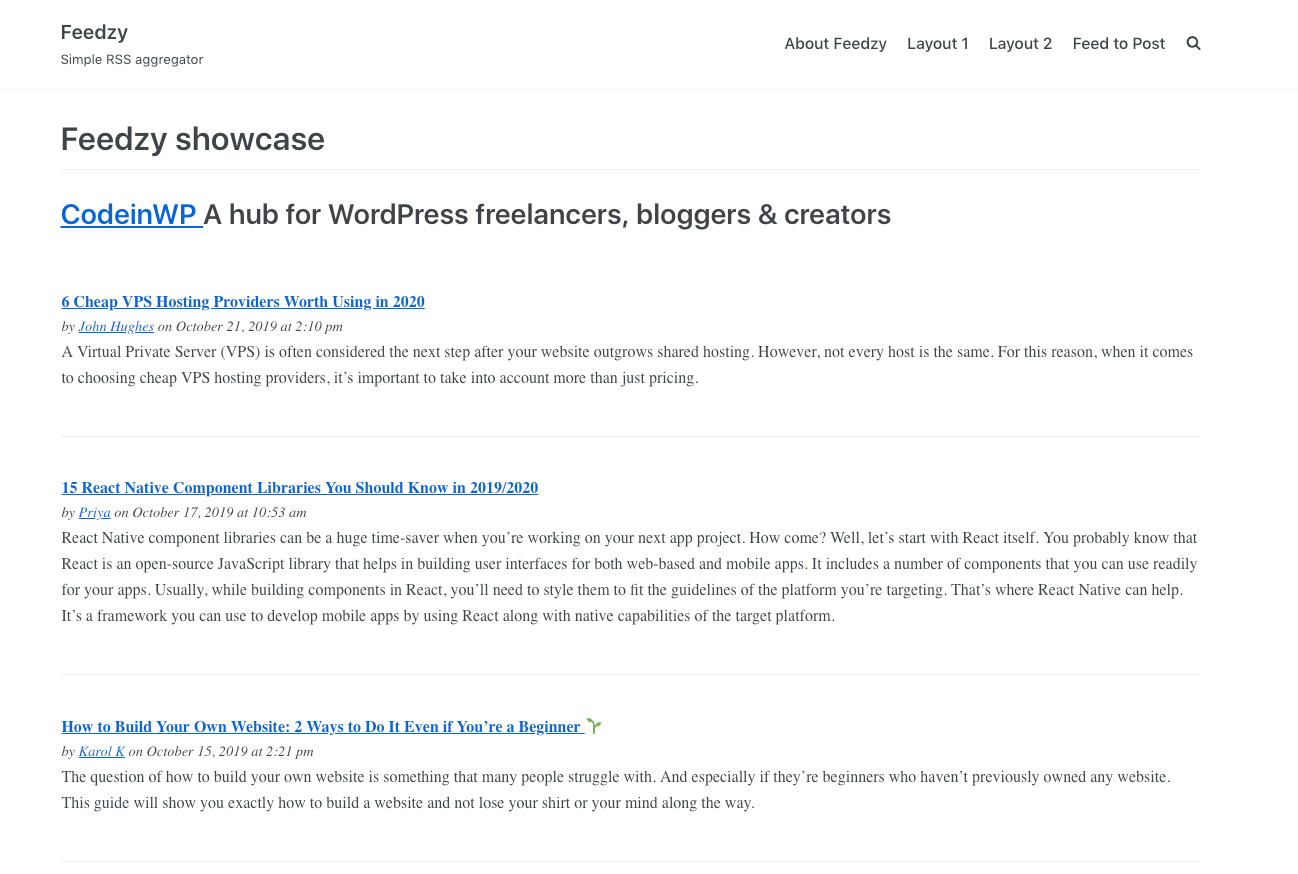View author John Hughes' profile link
1298x874 pixels.
coord(116,327)
